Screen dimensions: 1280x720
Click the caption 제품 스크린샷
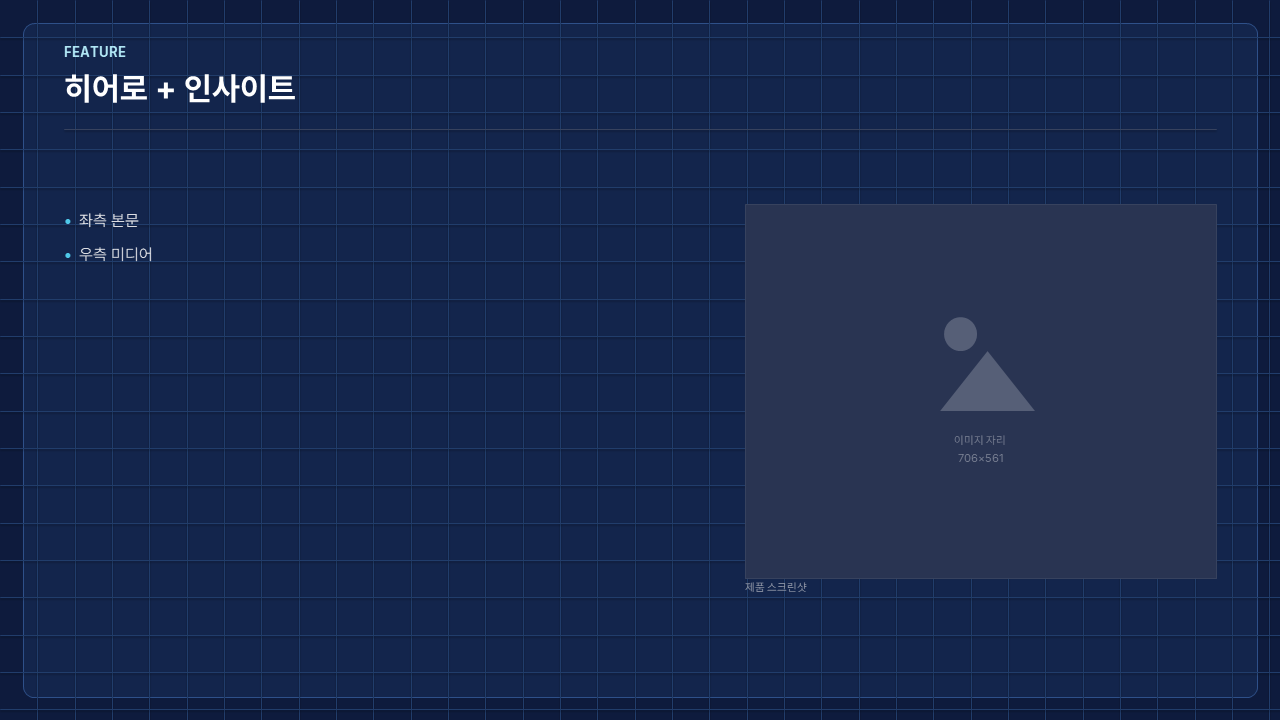[x=776, y=587]
